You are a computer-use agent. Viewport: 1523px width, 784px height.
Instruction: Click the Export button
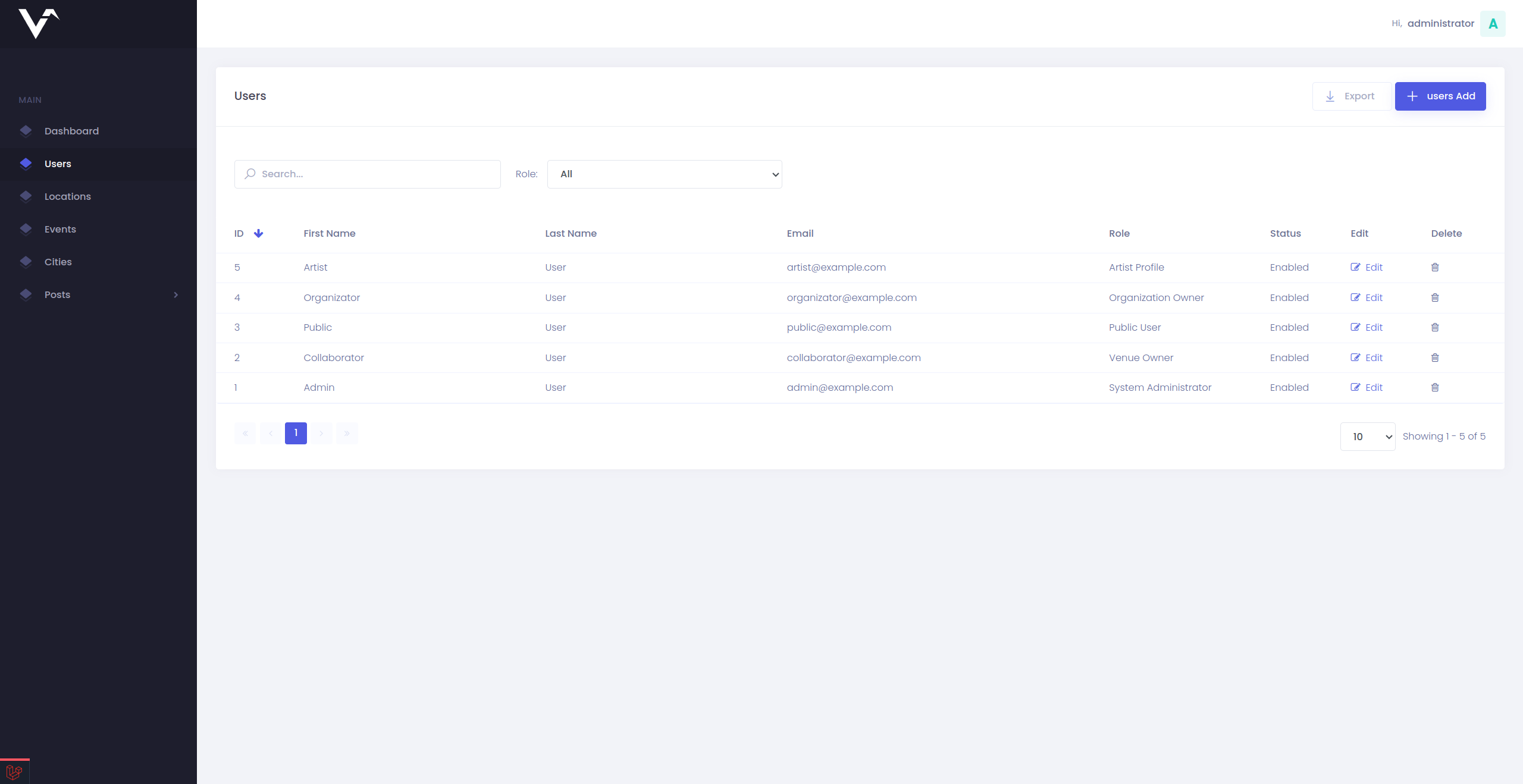[1351, 96]
